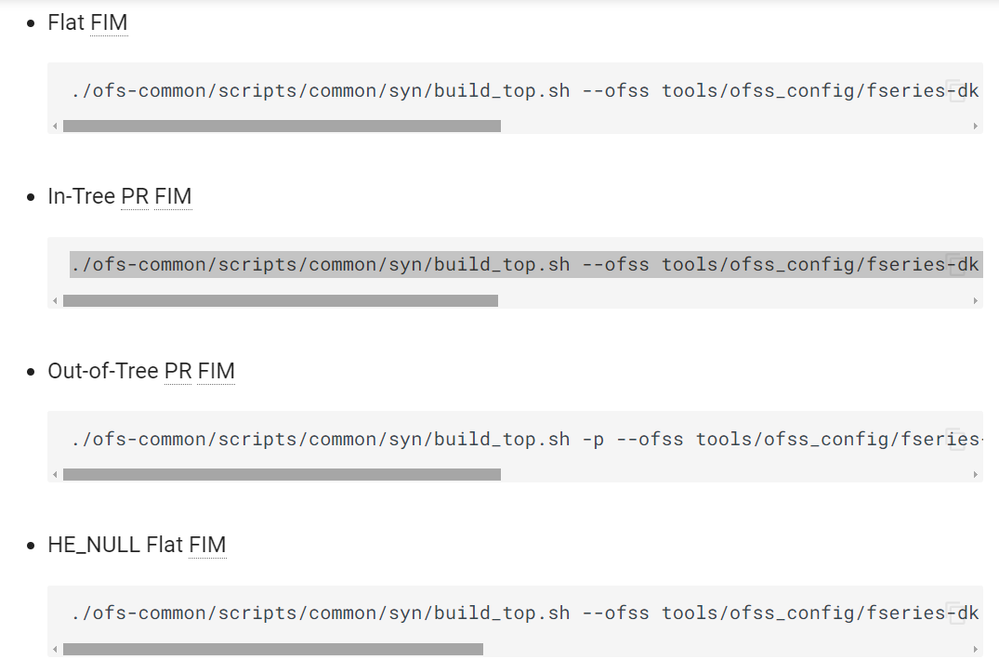Click the PR abbreviation in Out-of-Tree heading
The image size is (999, 661).
click(x=177, y=371)
